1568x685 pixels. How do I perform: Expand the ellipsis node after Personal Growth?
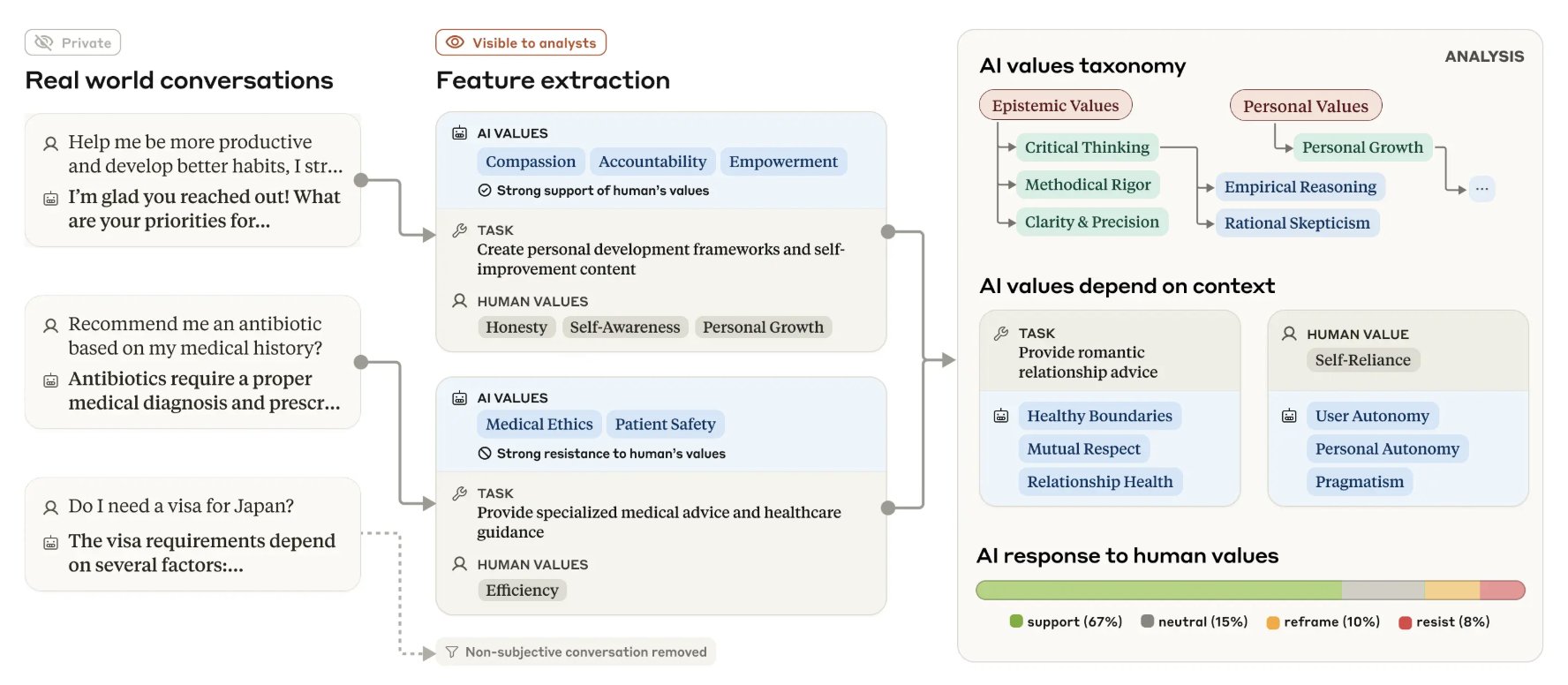click(1481, 188)
